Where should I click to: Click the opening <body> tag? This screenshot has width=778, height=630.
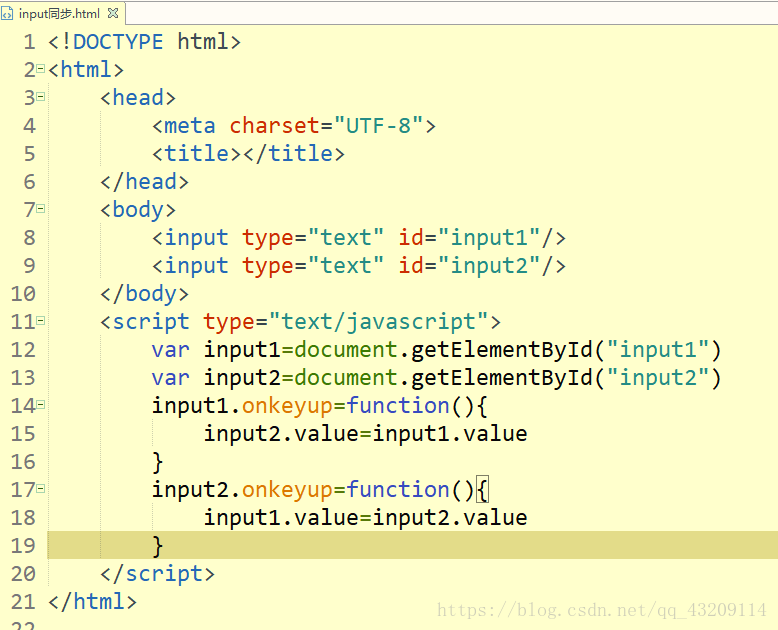[138, 210]
